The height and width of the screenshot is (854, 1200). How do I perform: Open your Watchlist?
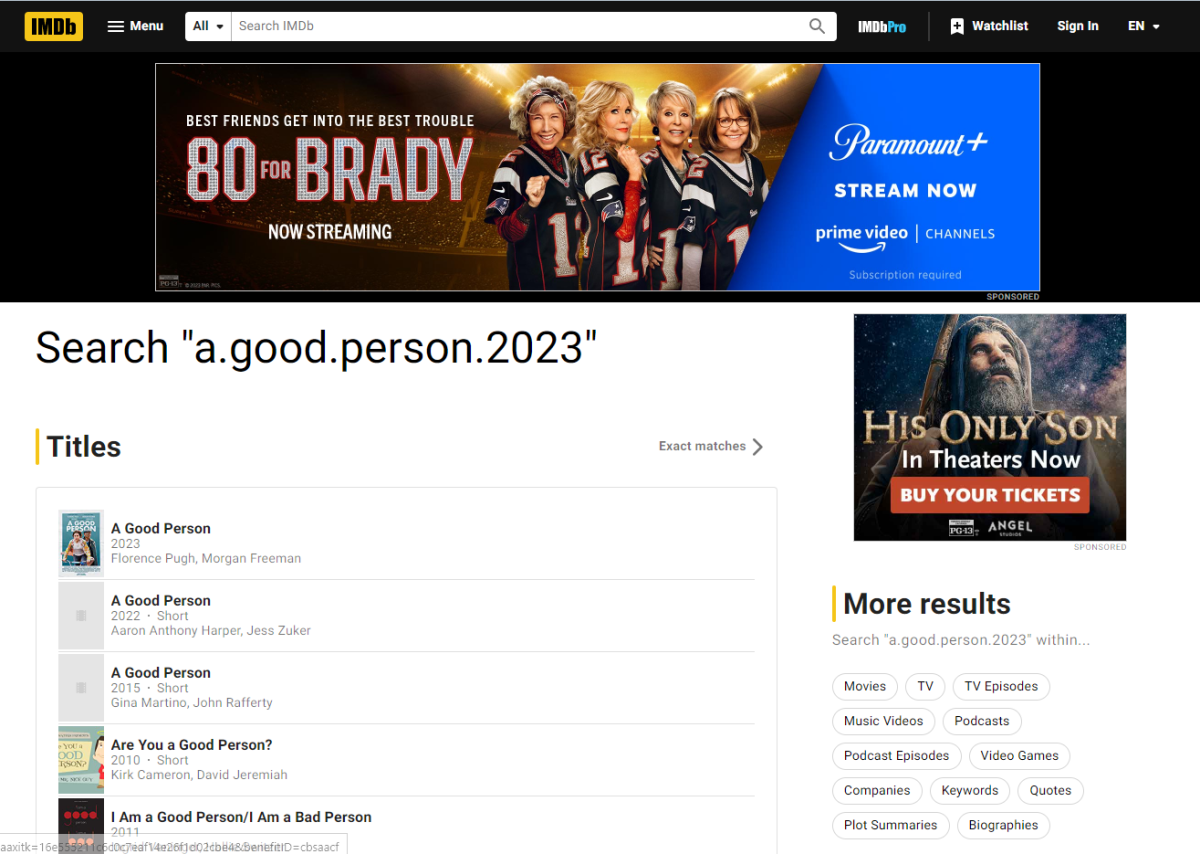989,26
